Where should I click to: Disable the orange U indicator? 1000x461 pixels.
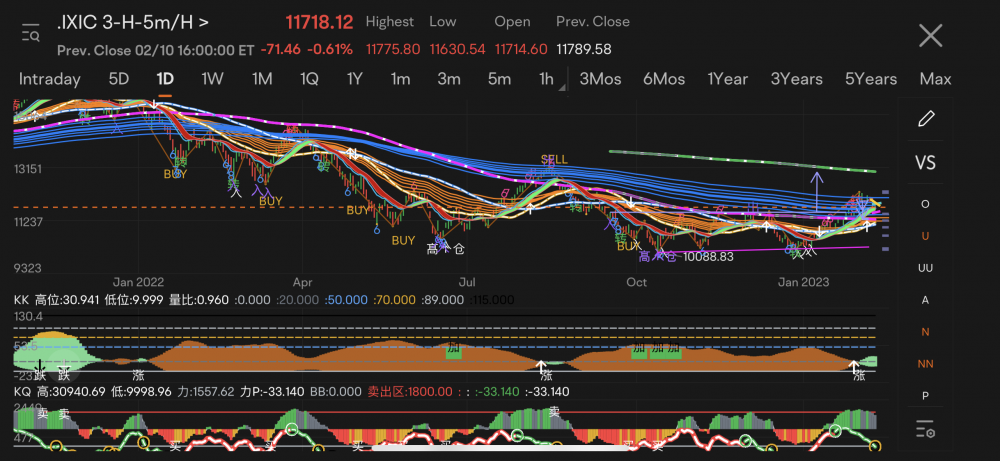[x=926, y=236]
